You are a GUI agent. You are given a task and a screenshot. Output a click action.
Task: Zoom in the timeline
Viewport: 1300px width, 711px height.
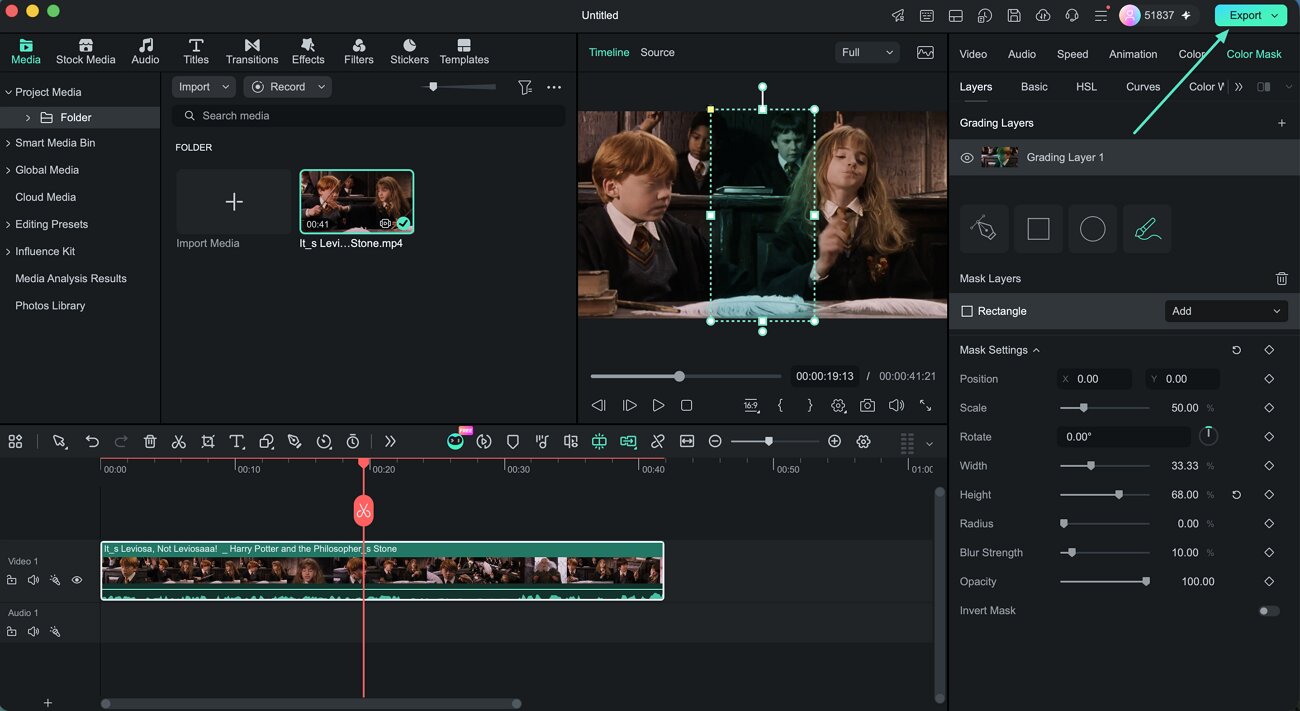click(834, 441)
